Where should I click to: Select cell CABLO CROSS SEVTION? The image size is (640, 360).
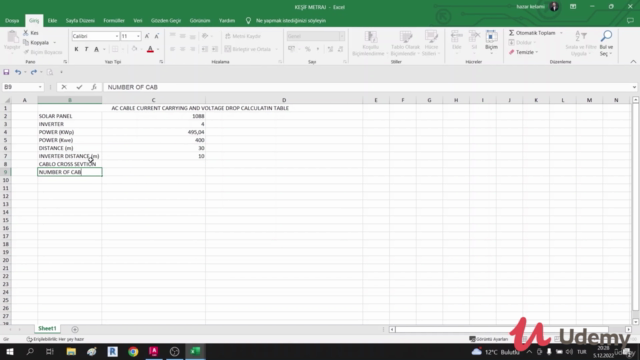[70, 164]
